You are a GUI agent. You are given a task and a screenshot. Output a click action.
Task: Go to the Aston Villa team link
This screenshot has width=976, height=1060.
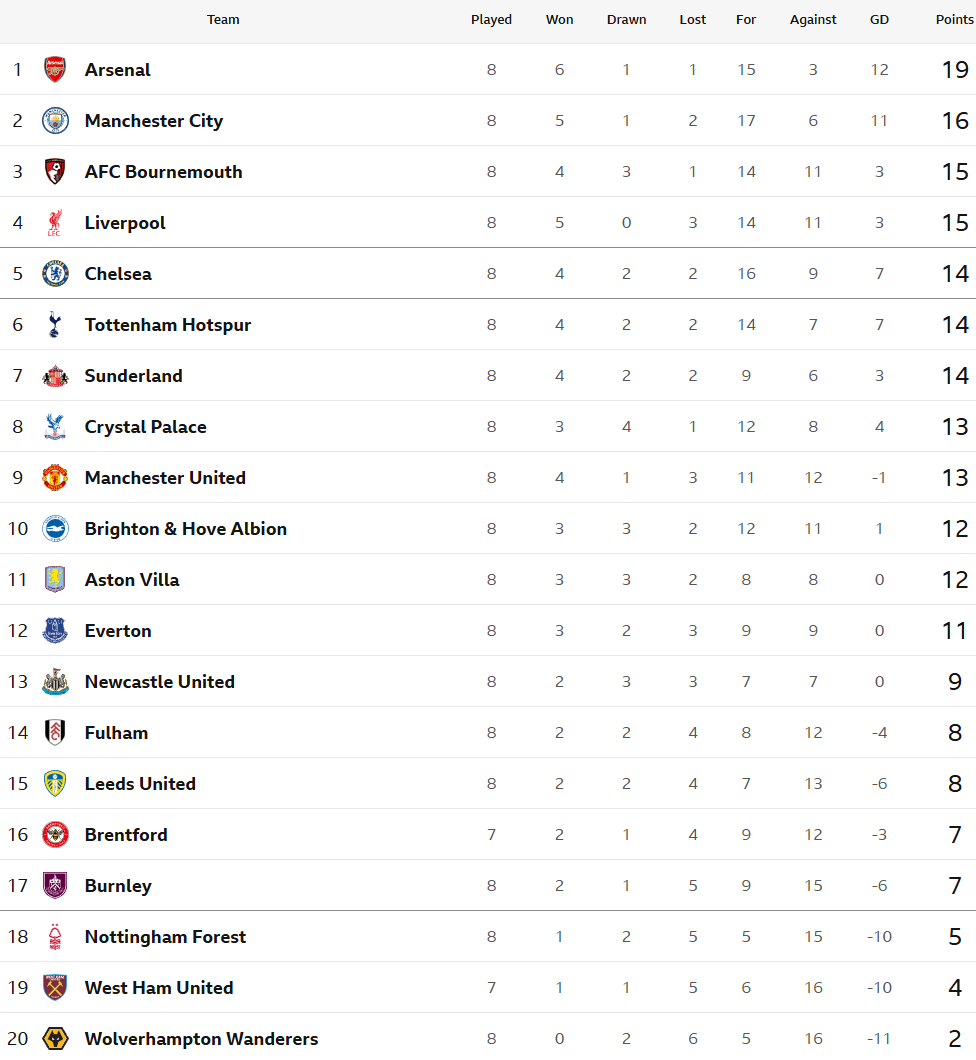point(132,580)
